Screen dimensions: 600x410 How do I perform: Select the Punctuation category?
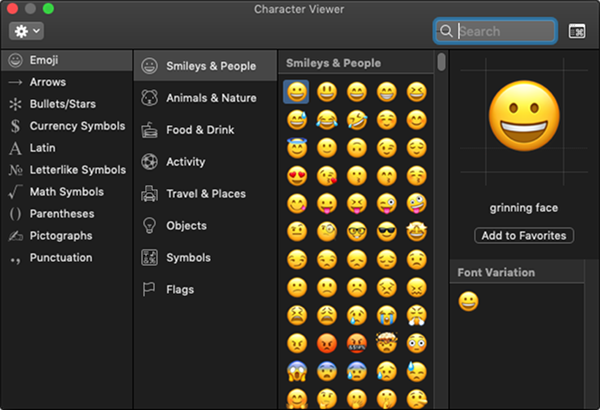(x=67, y=258)
